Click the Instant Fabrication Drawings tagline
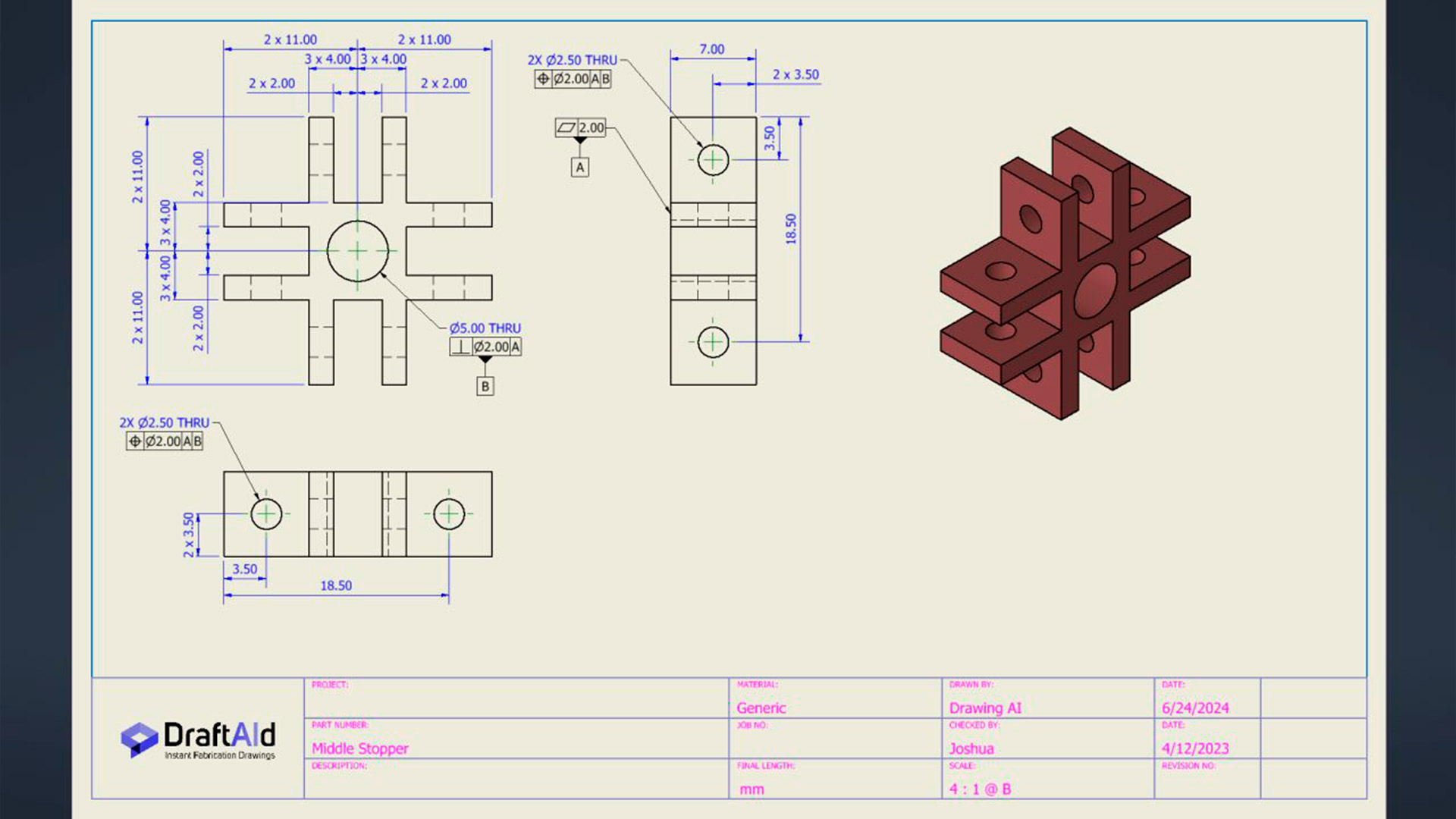 pyautogui.click(x=220, y=755)
